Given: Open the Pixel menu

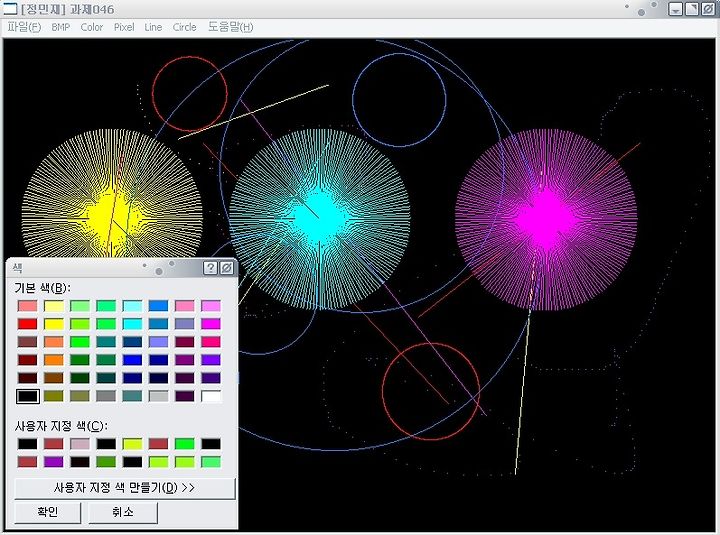Looking at the screenshot, I should 124,27.
